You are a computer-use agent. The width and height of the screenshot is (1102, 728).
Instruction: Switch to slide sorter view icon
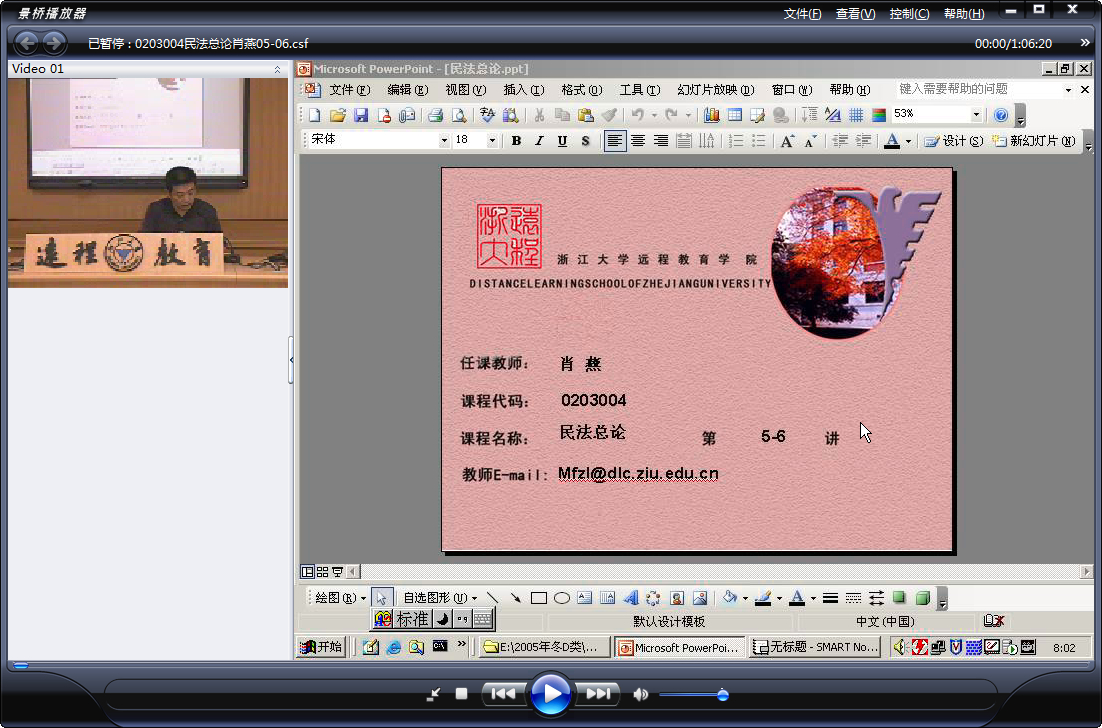coord(323,572)
